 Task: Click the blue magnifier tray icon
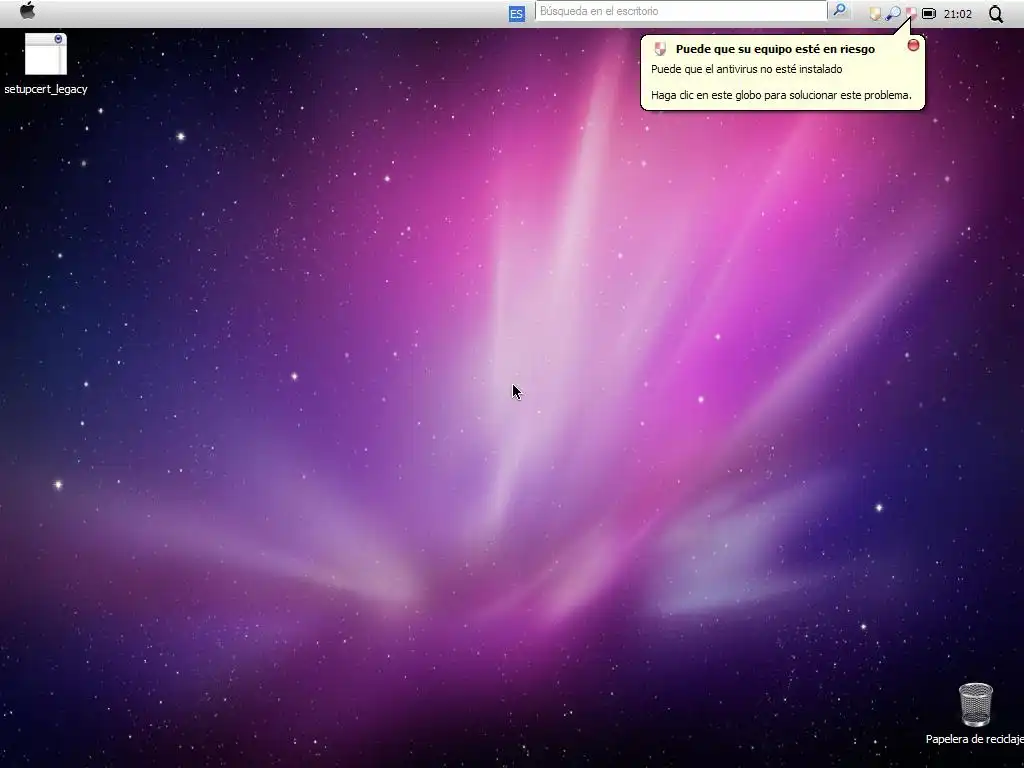[893, 14]
